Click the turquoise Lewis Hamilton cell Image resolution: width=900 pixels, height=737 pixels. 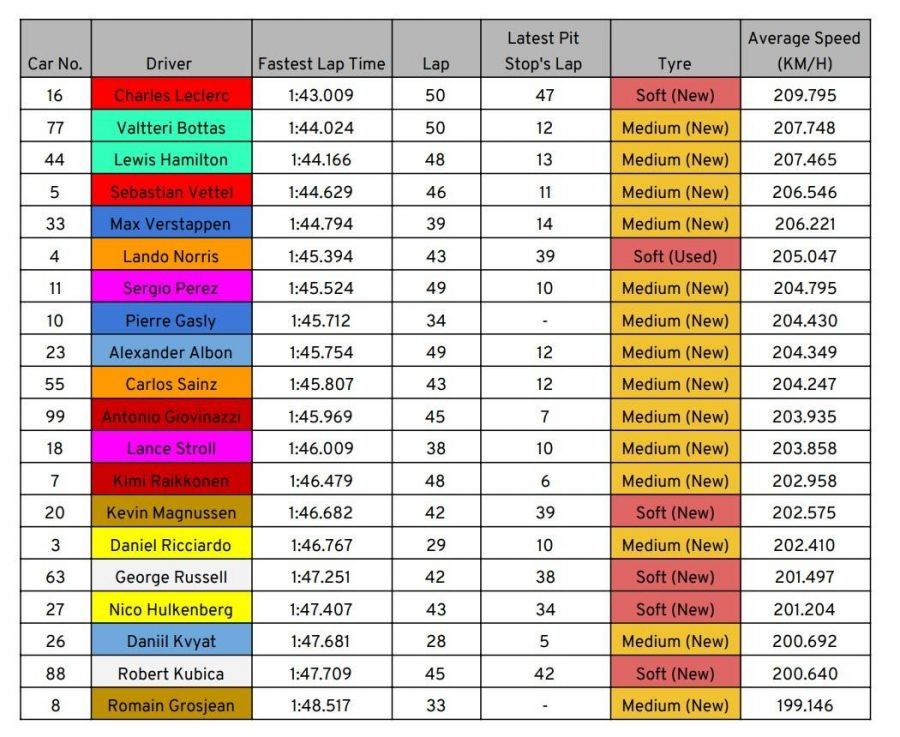tap(170, 160)
